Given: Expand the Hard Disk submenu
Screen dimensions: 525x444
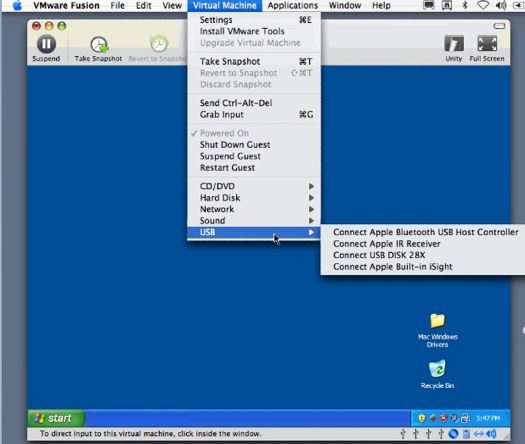Looking at the screenshot, I should [x=254, y=198].
